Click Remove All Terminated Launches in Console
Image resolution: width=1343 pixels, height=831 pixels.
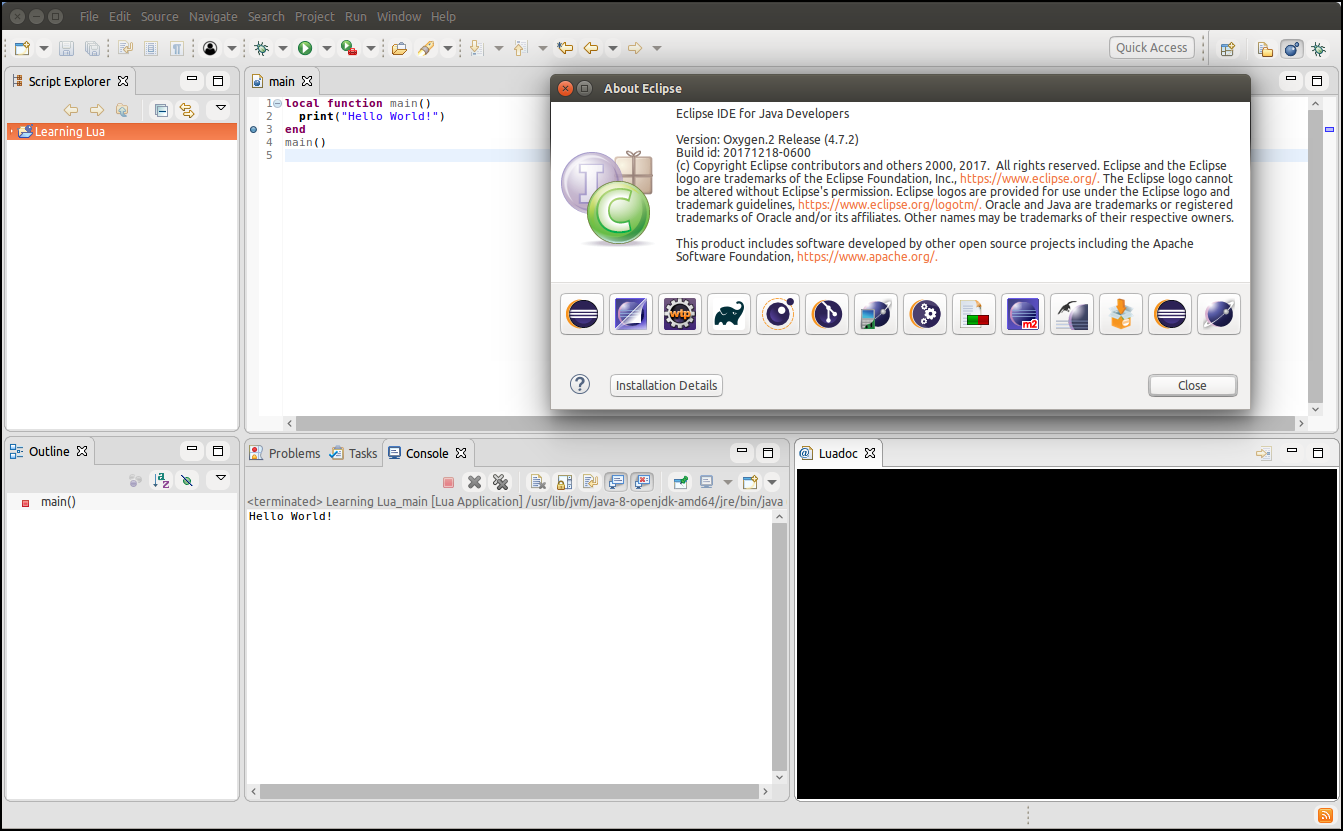pyautogui.click(x=501, y=482)
